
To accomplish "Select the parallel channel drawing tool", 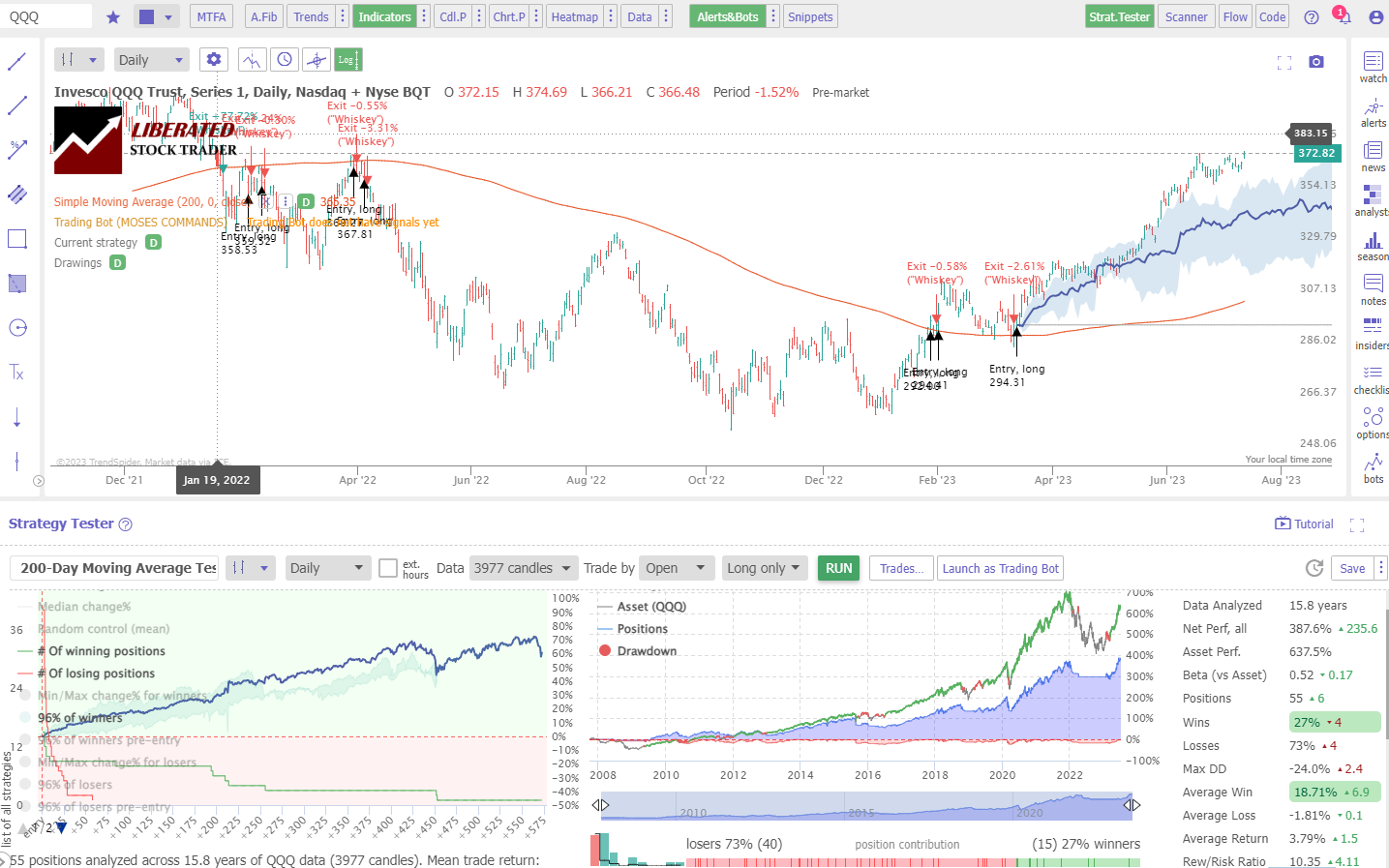I will point(17,194).
